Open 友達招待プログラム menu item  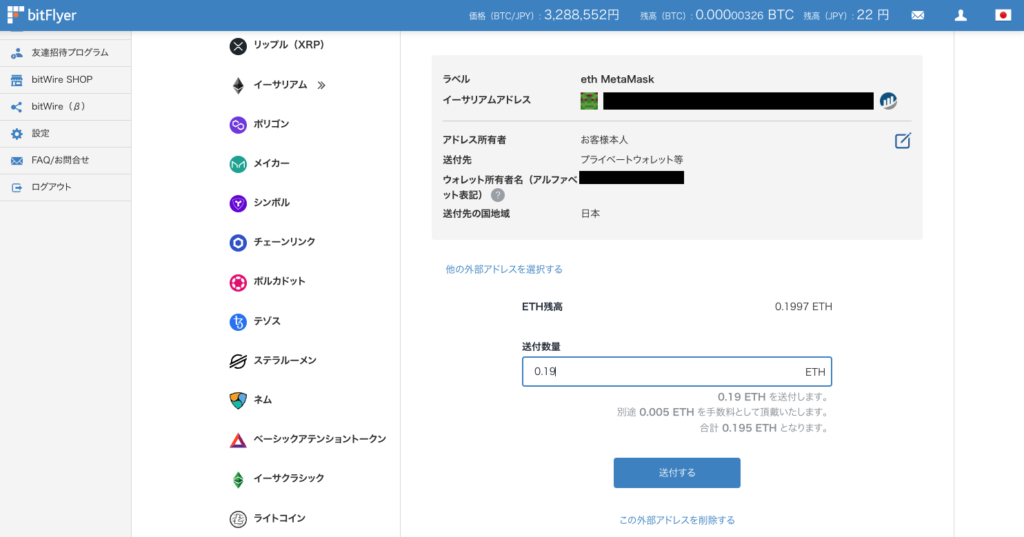coord(65,53)
